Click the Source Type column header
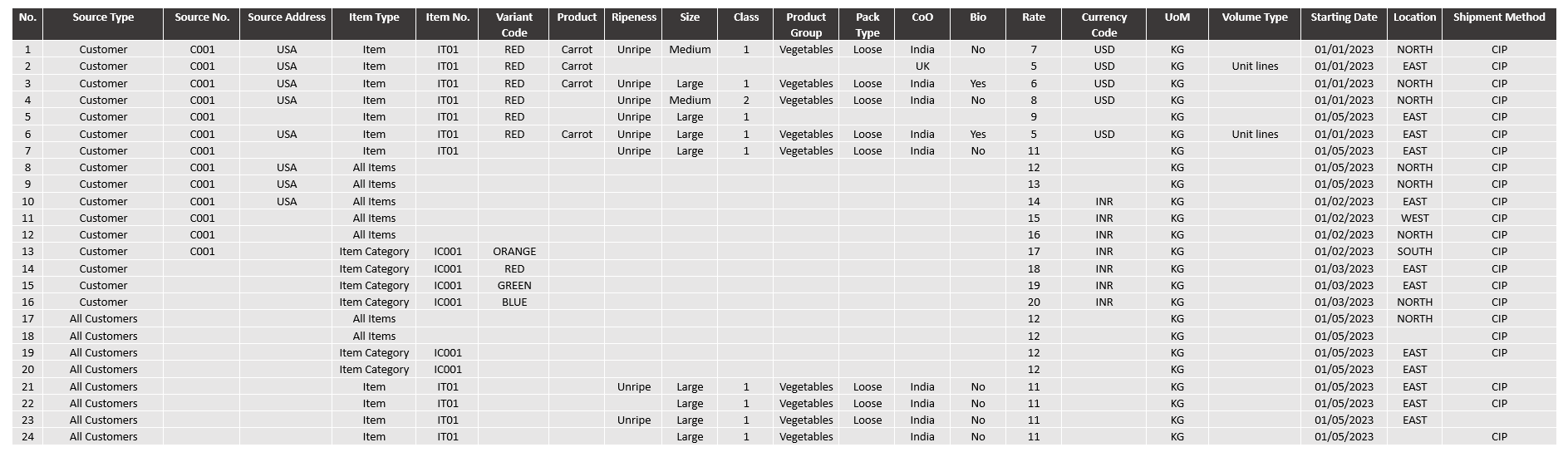This screenshot has height=457, width=1568. coord(103,17)
